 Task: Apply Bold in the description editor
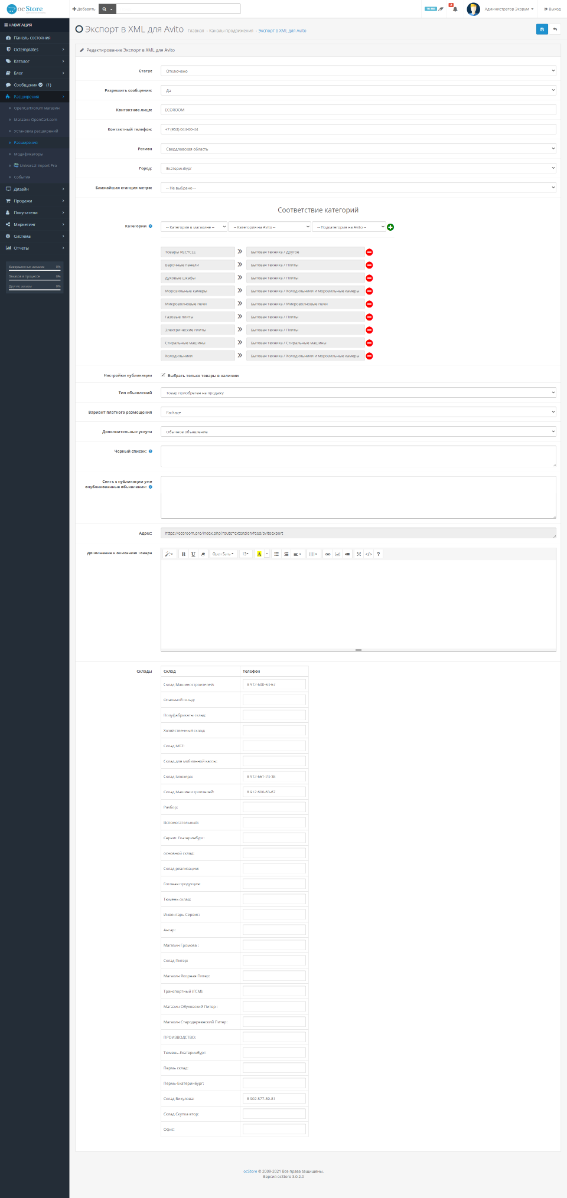pyautogui.click(x=183, y=553)
